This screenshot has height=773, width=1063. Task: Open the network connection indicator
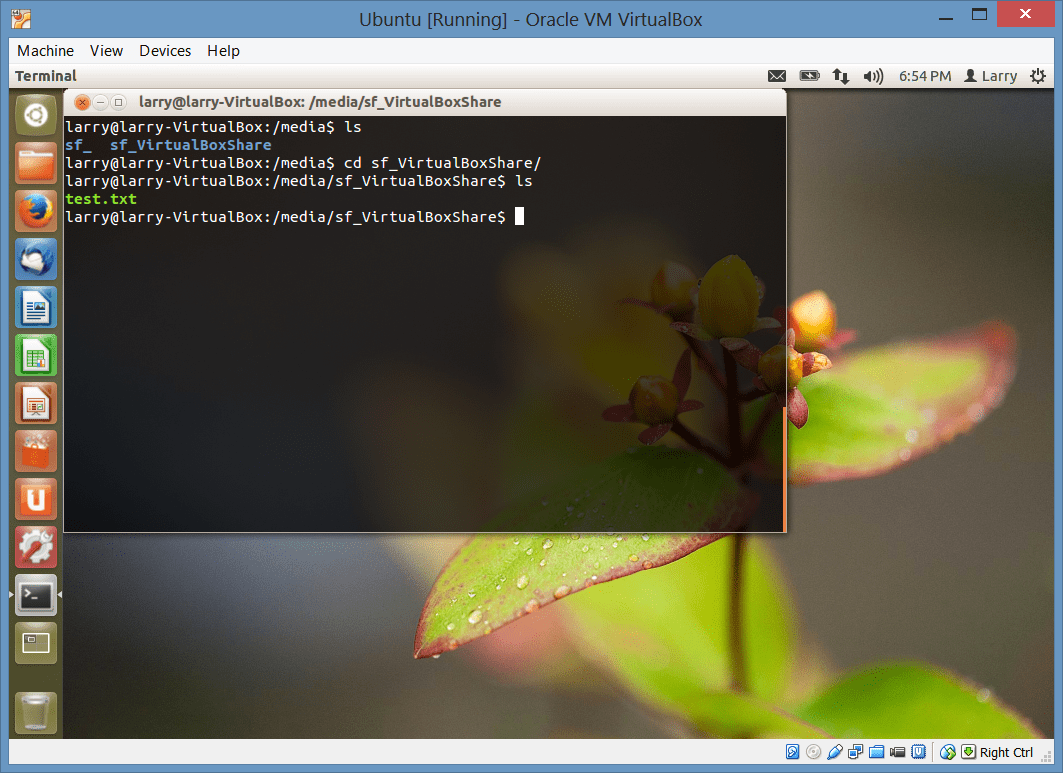tap(841, 76)
